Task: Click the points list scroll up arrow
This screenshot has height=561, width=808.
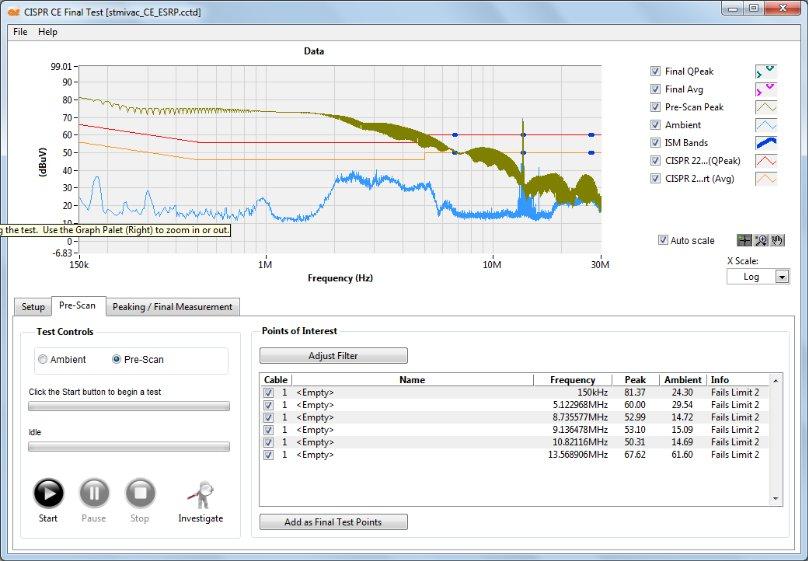Action: tap(776, 380)
